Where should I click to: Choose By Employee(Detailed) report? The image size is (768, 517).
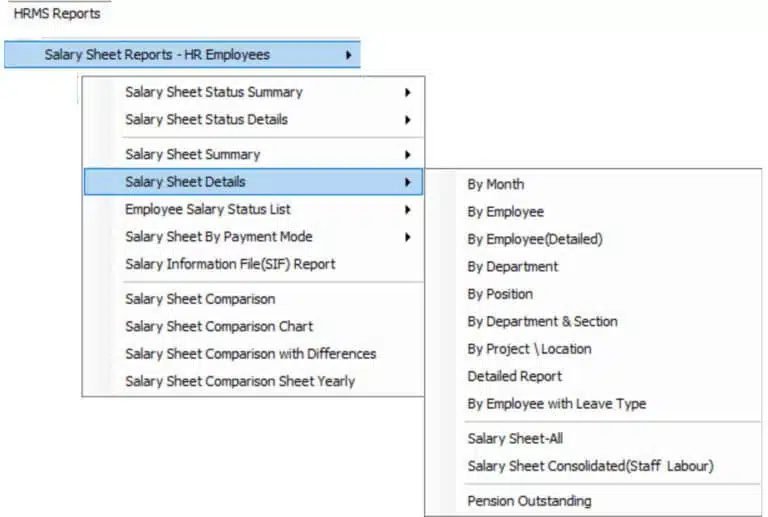click(x=535, y=239)
